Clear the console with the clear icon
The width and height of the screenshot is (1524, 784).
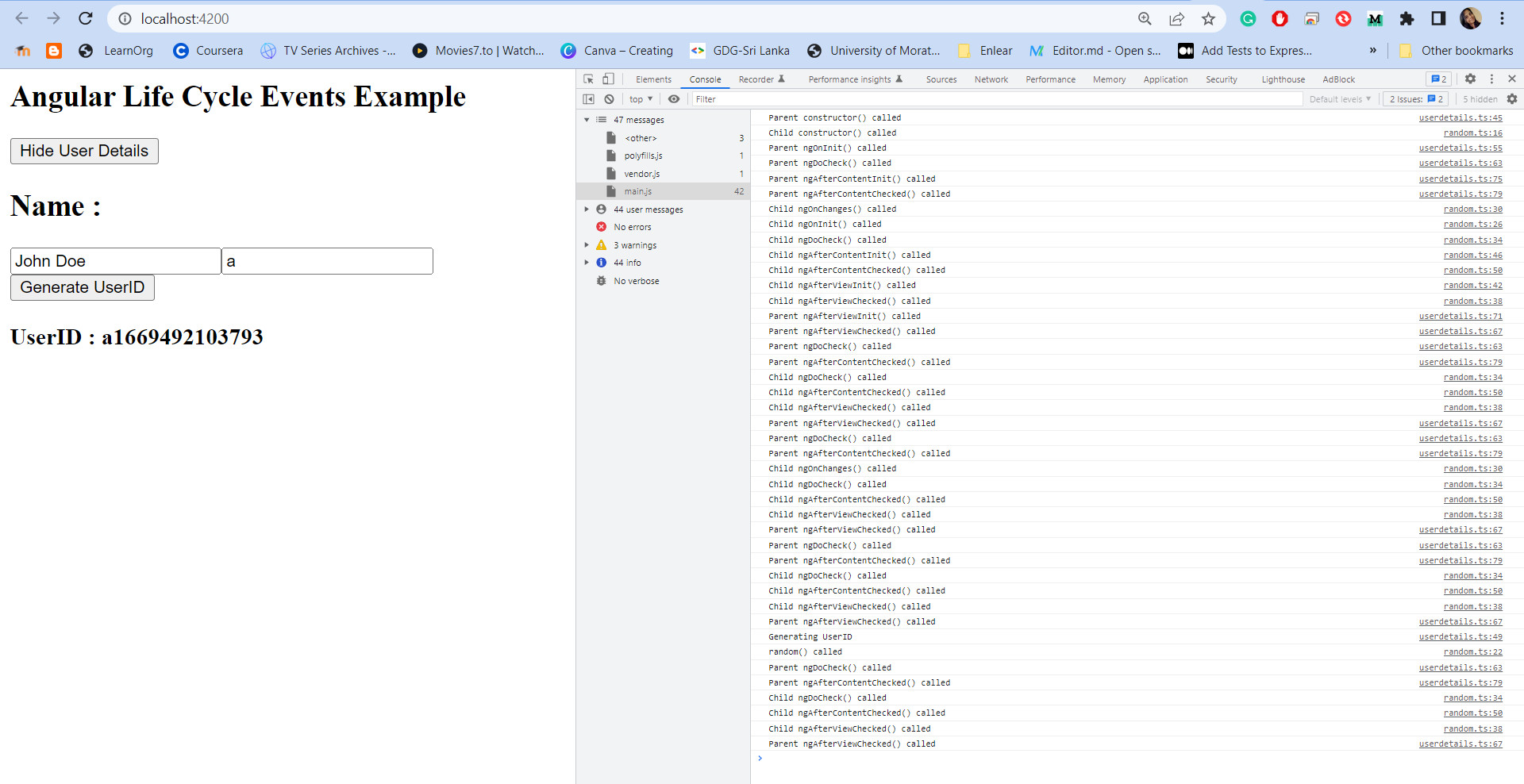[x=609, y=99]
